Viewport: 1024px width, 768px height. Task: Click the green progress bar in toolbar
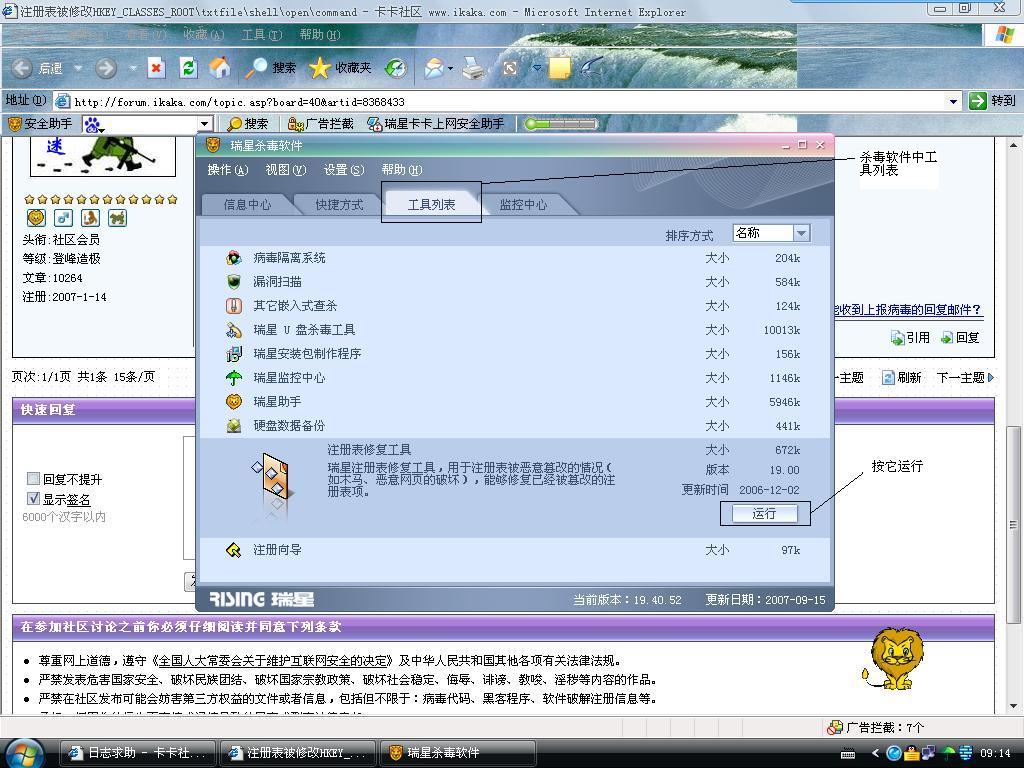coord(562,123)
